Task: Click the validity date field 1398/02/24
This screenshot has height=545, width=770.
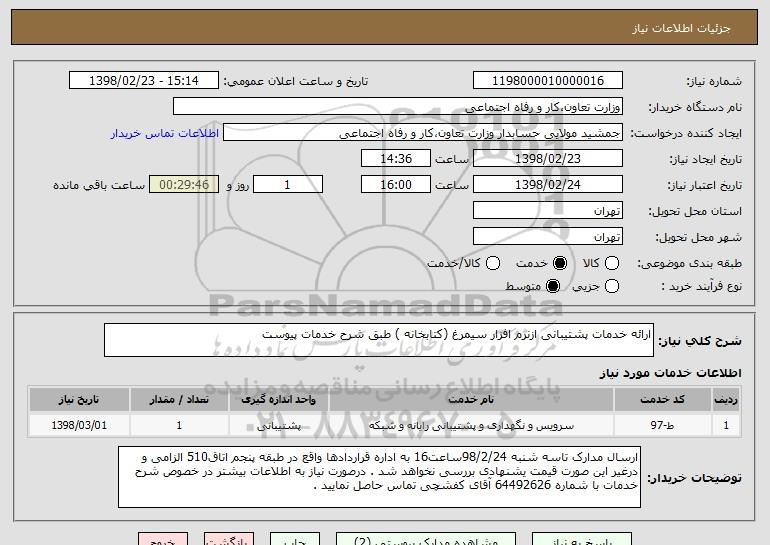Action: pos(548,185)
